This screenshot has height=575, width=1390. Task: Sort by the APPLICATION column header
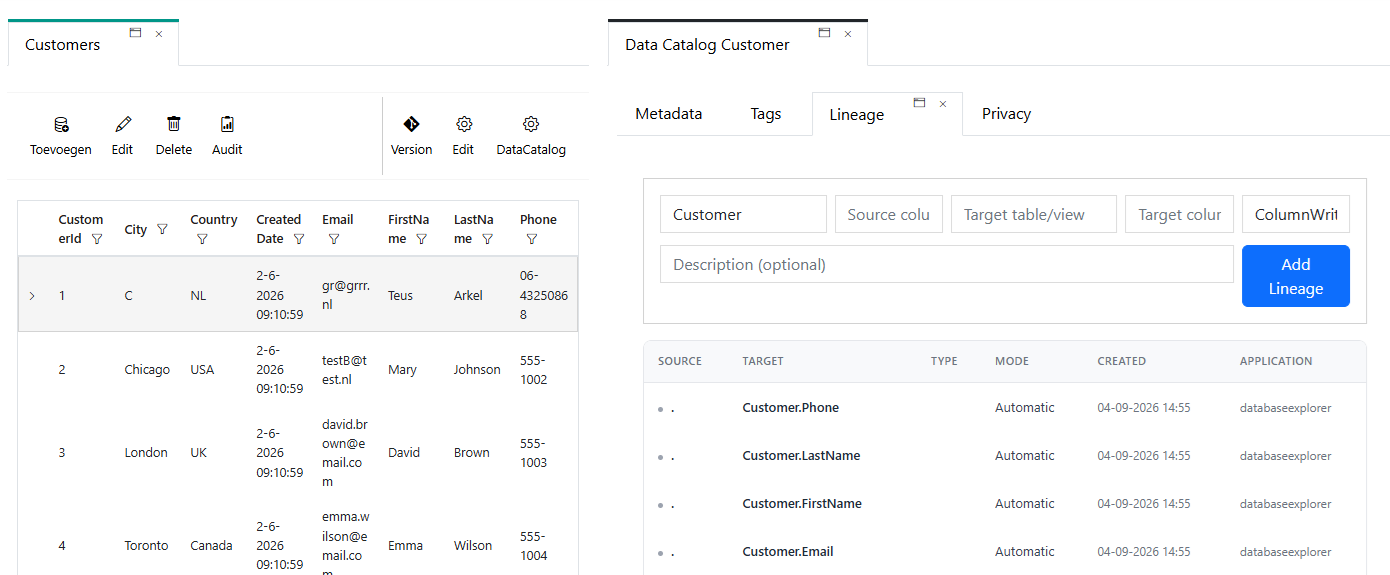tap(1276, 361)
